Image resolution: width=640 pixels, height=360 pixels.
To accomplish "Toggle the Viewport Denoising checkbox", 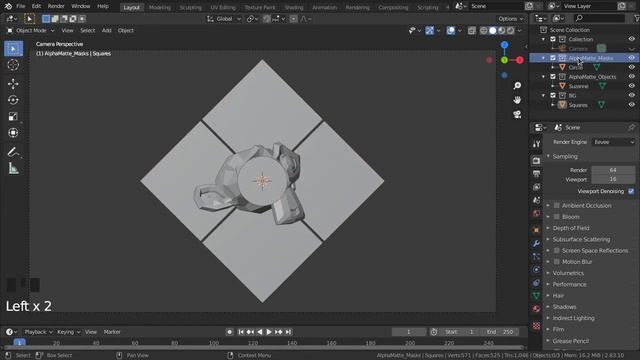I will click(x=631, y=191).
